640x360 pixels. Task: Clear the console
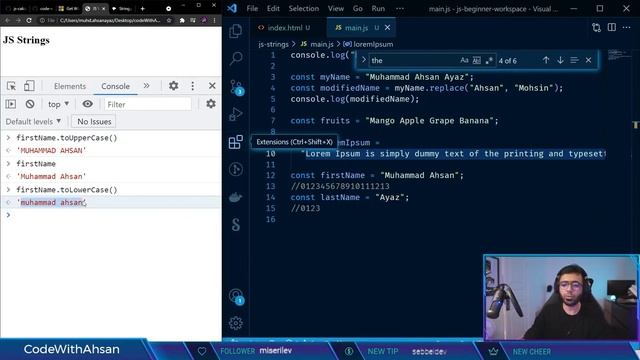30,104
